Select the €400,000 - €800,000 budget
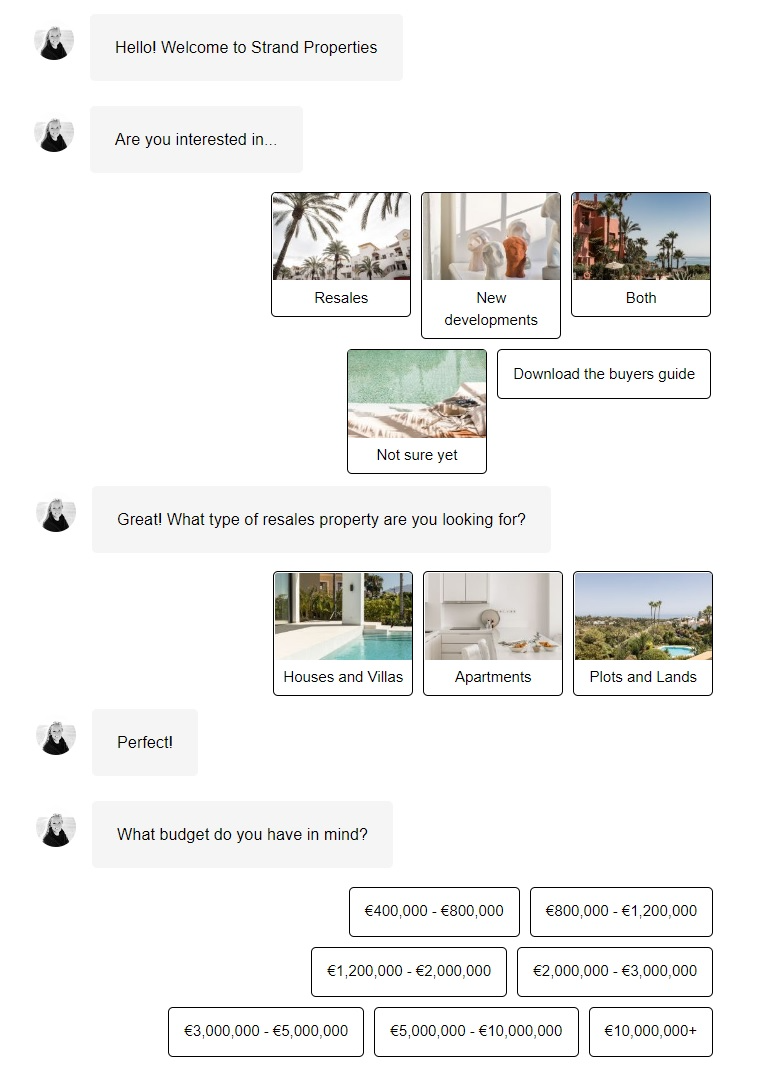This screenshot has height=1070, width=764. pyautogui.click(x=435, y=912)
